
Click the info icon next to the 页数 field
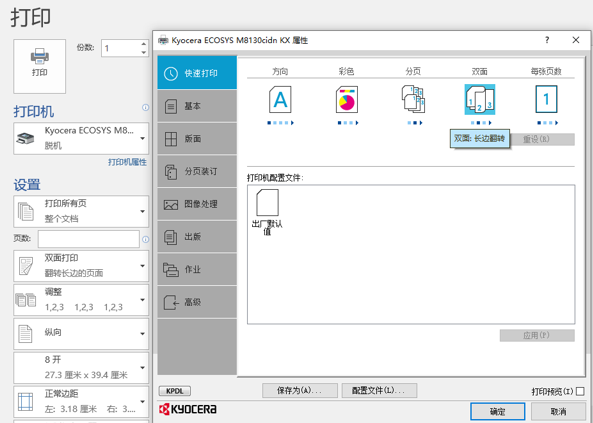145,239
